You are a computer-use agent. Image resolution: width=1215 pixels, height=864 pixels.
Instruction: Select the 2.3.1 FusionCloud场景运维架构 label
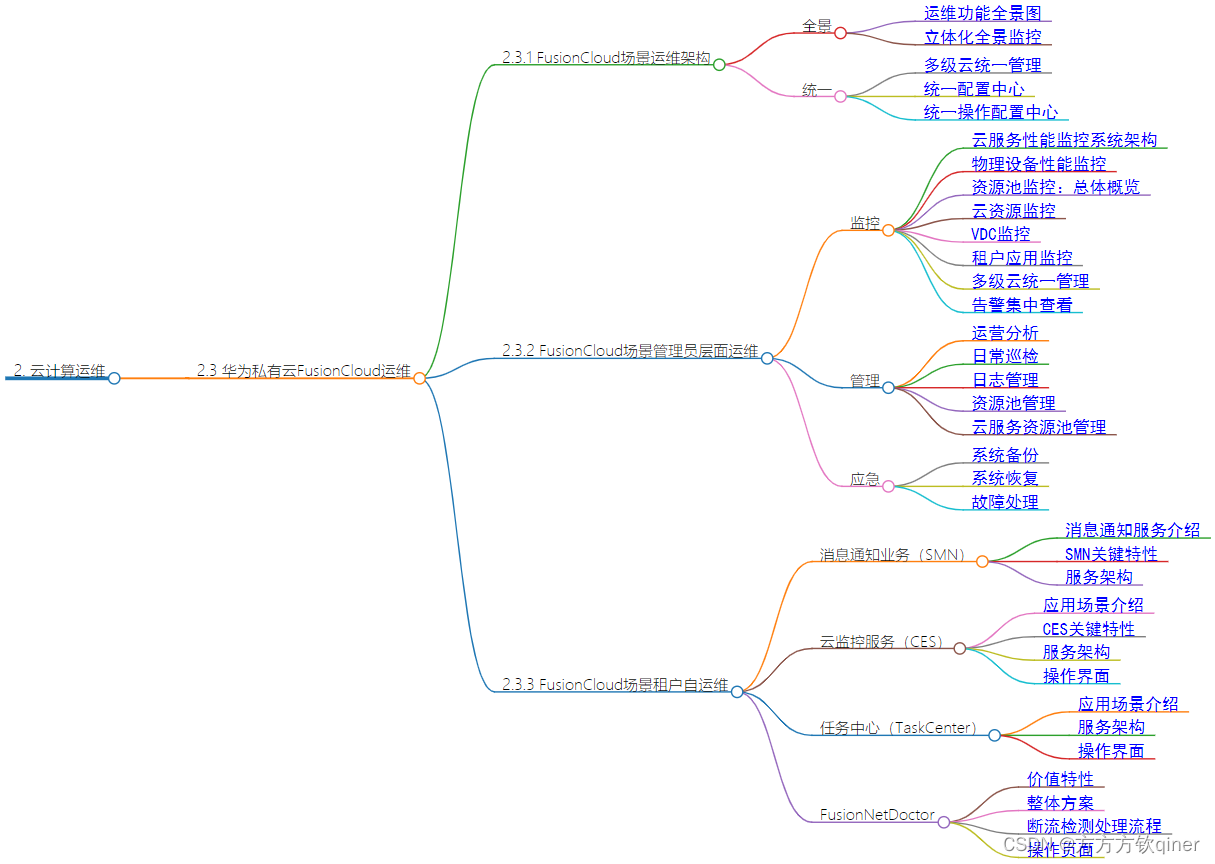pos(606,58)
